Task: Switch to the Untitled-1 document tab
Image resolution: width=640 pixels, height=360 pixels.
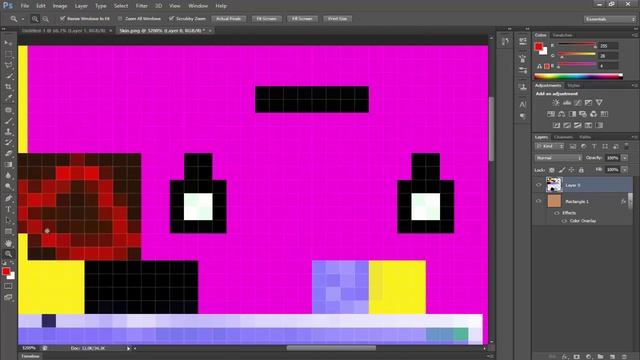Action: coord(63,31)
